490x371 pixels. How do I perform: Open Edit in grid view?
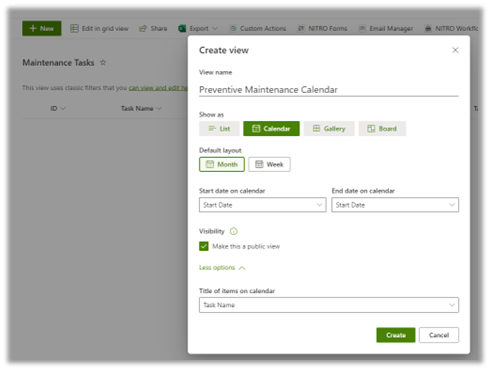[99, 29]
